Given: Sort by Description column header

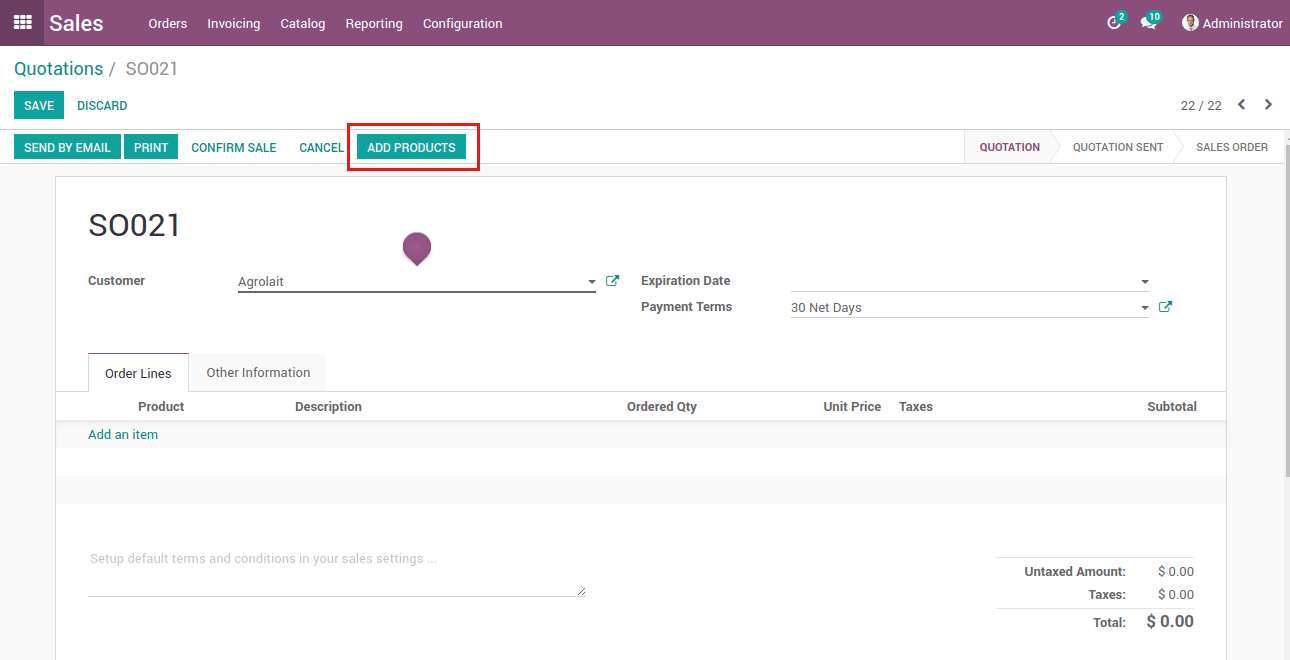Looking at the screenshot, I should [x=328, y=406].
